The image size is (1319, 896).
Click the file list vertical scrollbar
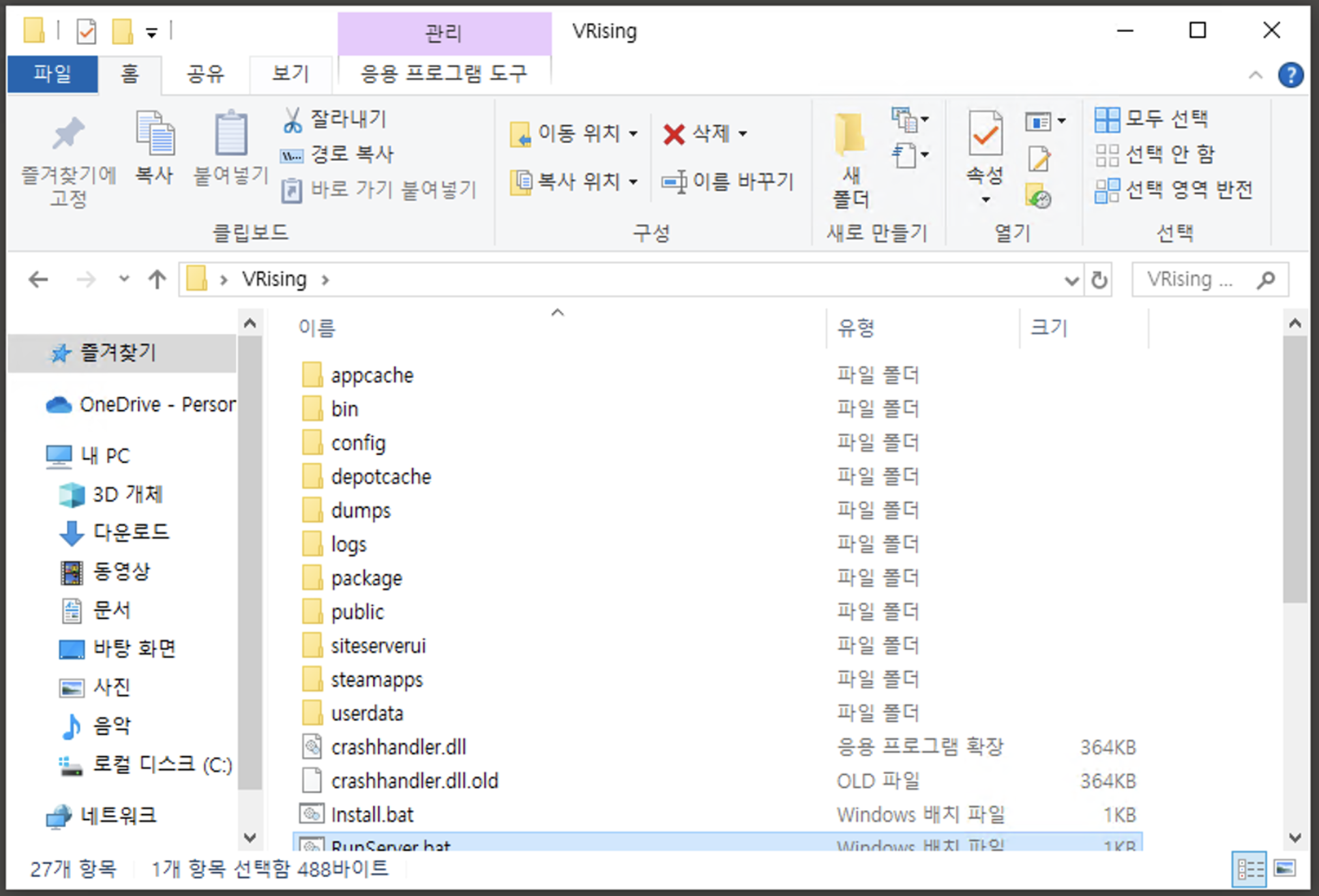pyautogui.click(x=1294, y=471)
